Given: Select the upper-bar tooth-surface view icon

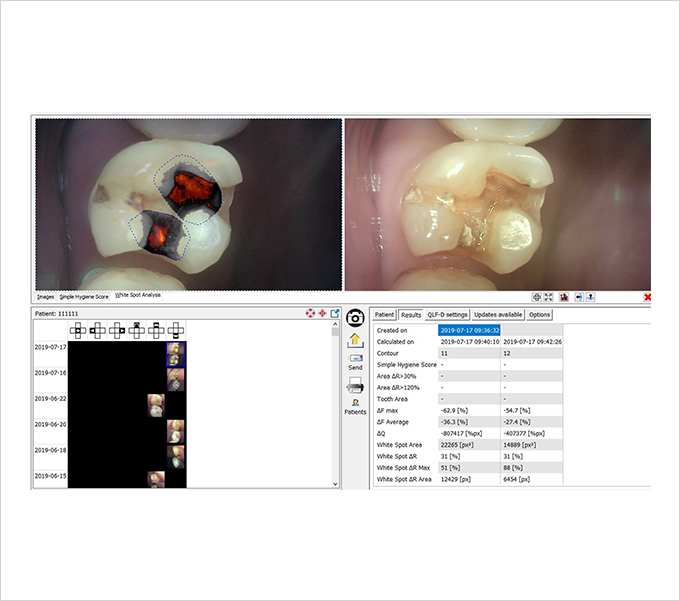Looking at the screenshot, I should (156, 331).
